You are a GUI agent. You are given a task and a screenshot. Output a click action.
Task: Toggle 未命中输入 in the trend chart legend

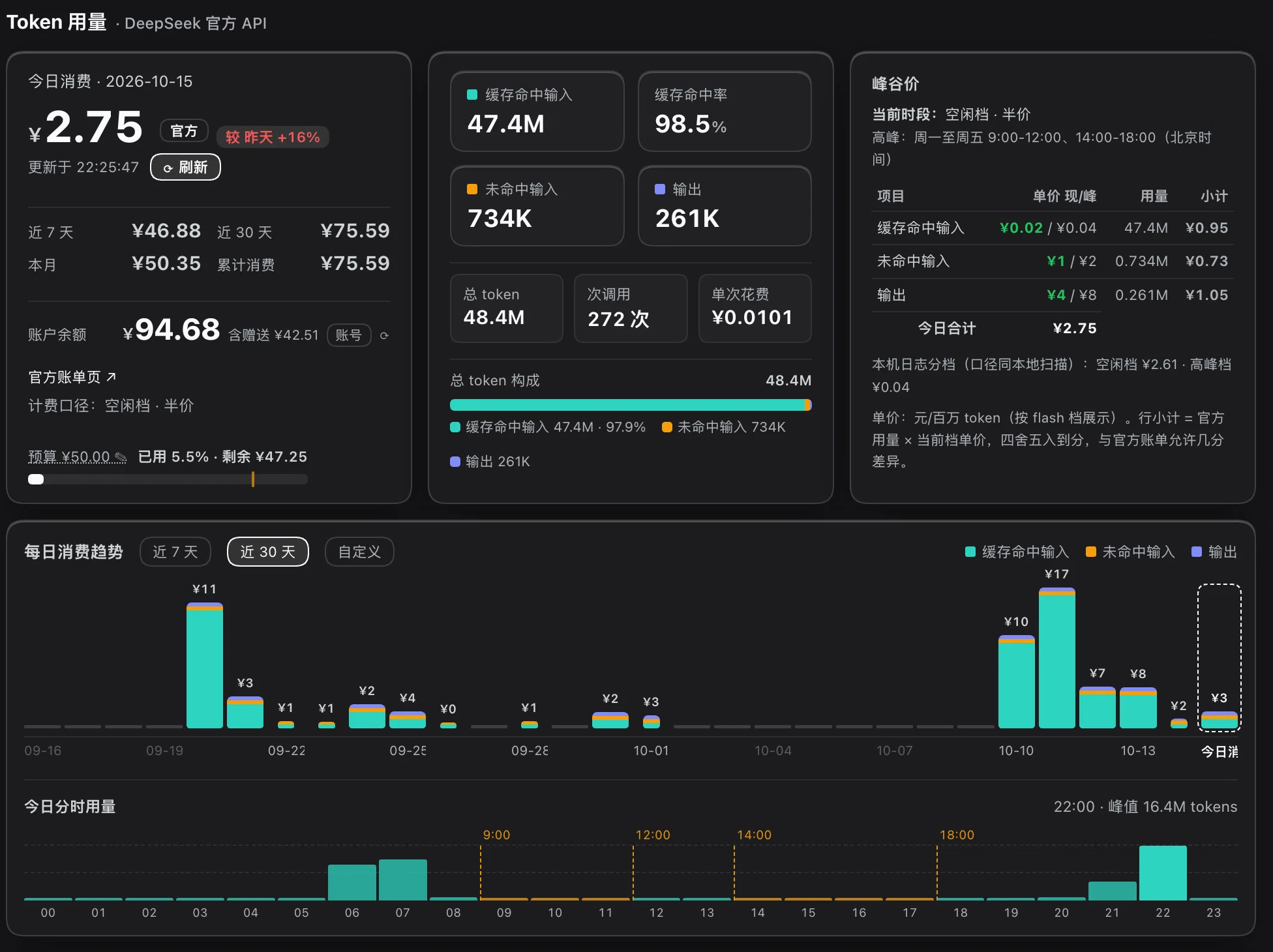coord(1130,552)
